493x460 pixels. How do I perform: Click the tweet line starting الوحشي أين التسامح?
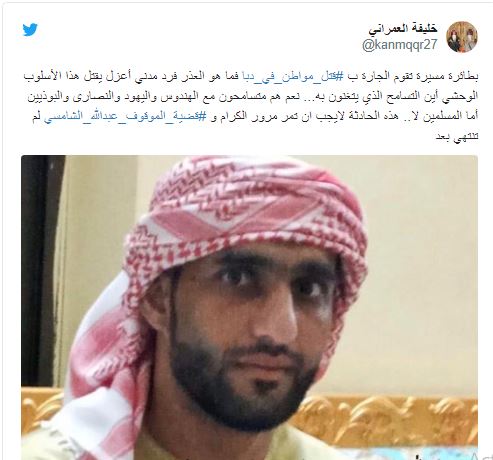pyautogui.click(x=253, y=96)
